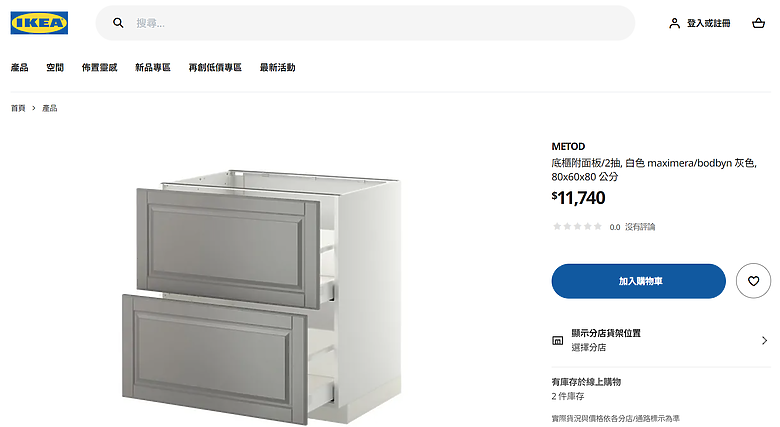Image resolution: width=780 pixels, height=427 pixels.
Task: Open the 產品 navigation menu
Action: tap(19, 67)
